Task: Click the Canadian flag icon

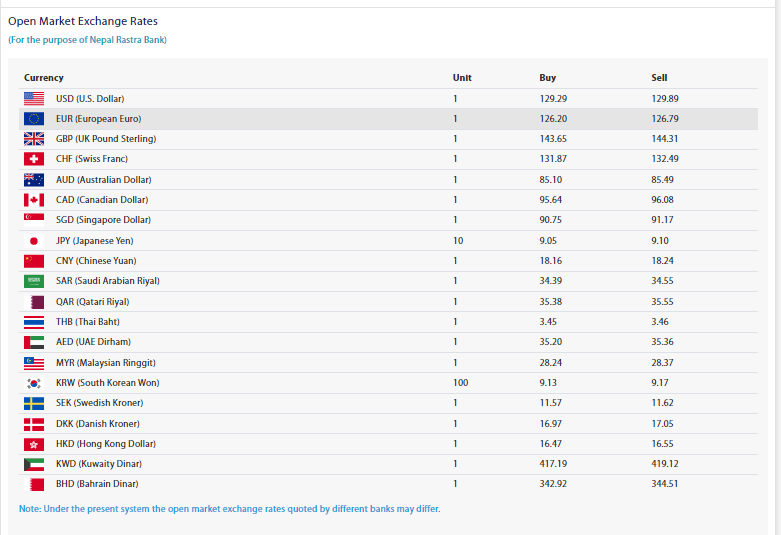Action: pyautogui.click(x=34, y=200)
